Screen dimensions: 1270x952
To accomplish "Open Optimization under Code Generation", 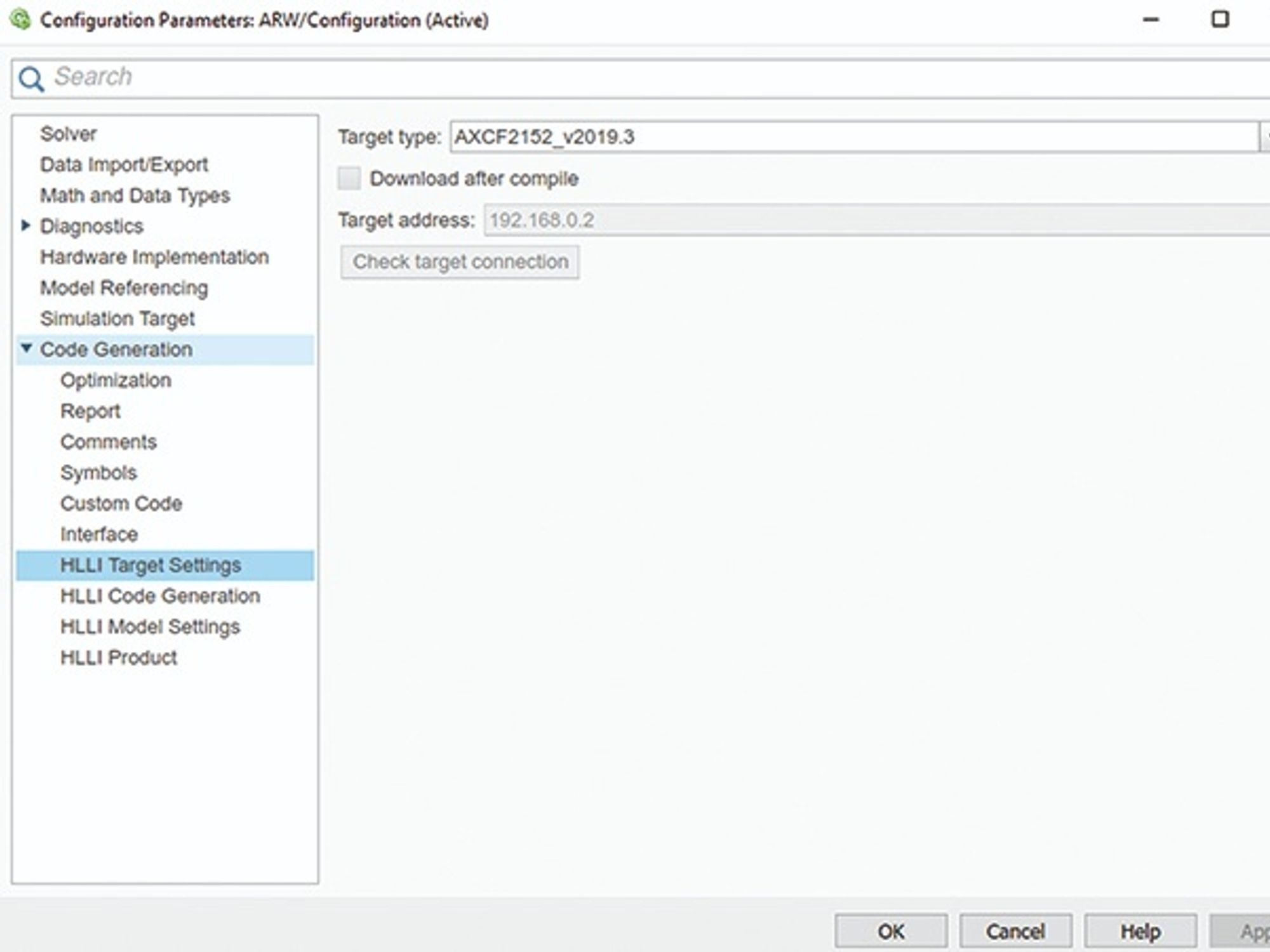I will point(116,380).
